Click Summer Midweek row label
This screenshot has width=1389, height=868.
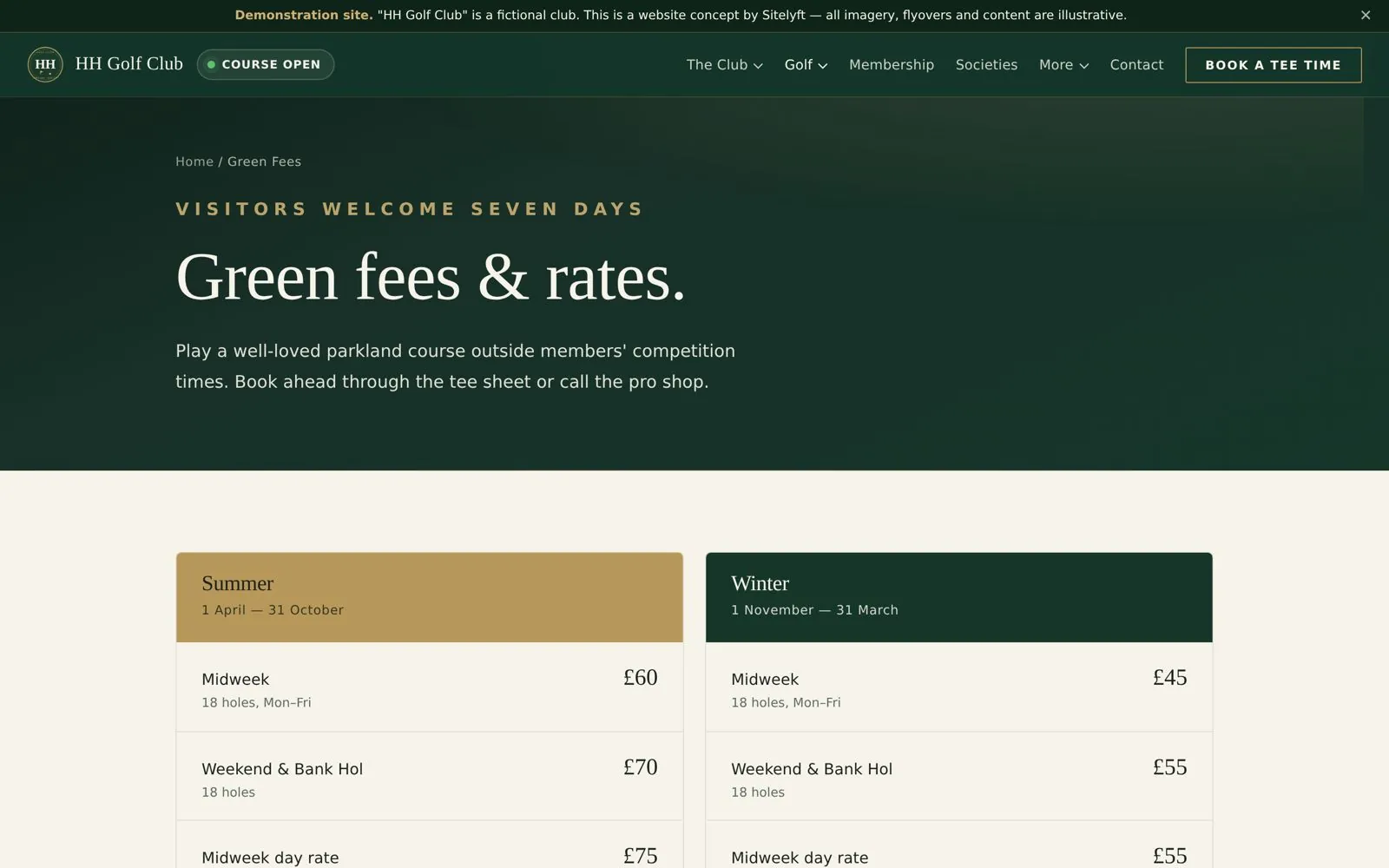235,680
